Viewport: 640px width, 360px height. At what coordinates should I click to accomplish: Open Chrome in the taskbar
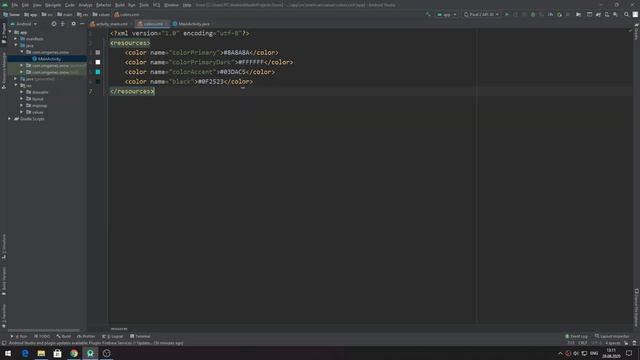click(x=74, y=353)
